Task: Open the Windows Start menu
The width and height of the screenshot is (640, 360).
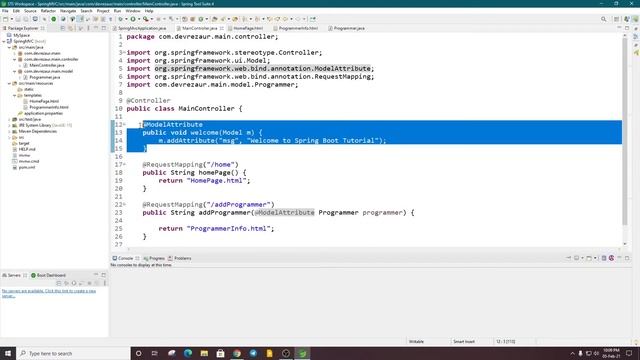Action: point(8,353)
